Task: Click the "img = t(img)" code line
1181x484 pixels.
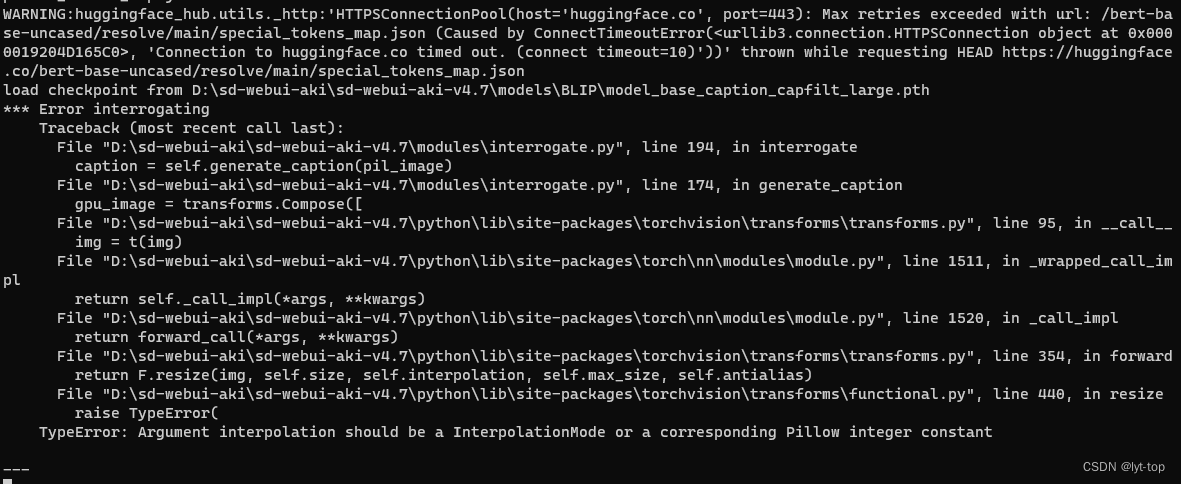Action: click(x=124, y=242)
